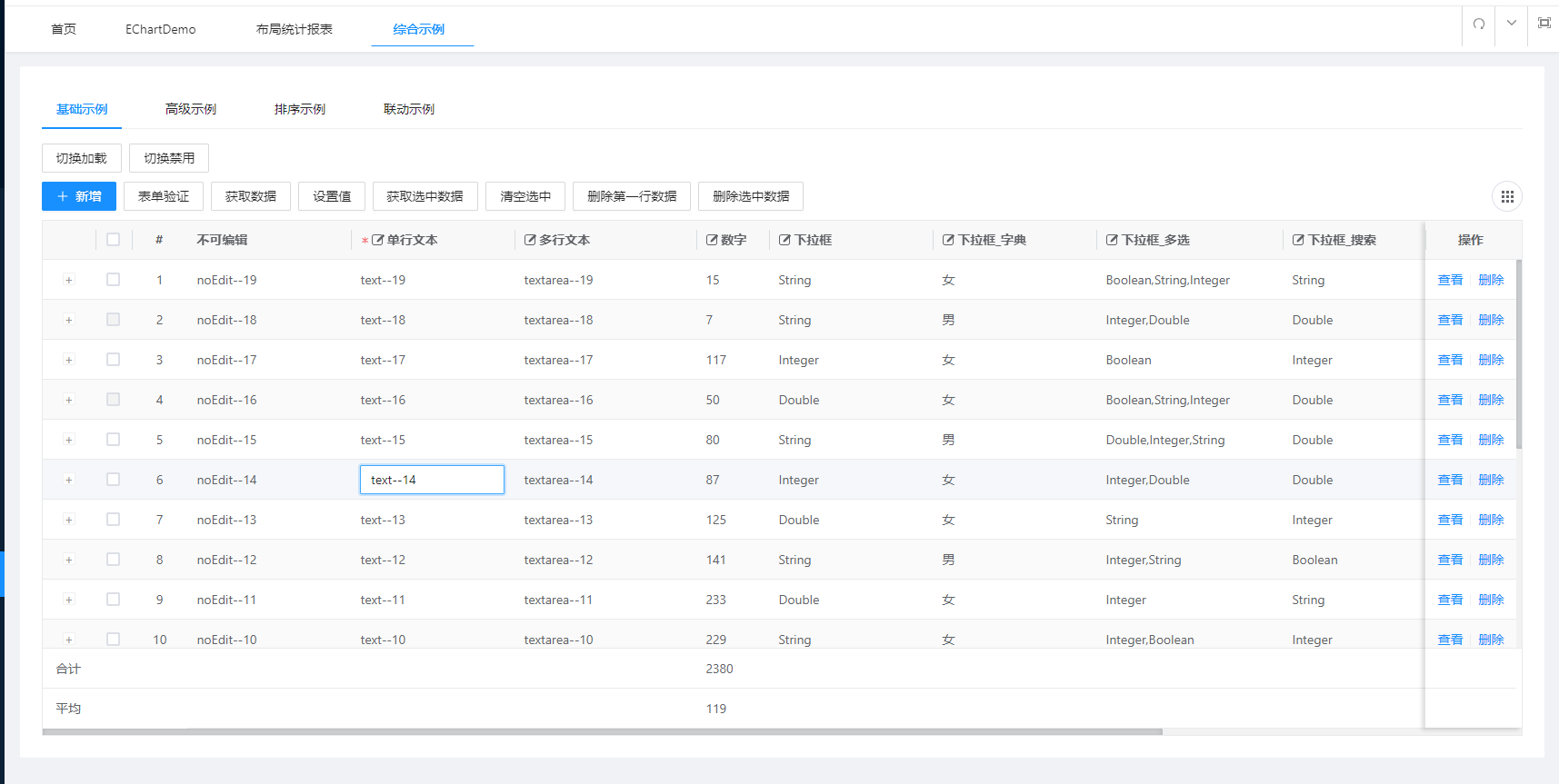Open the 布局统计报表 top tab
The image size is (1559, 784).
(295, 29)
